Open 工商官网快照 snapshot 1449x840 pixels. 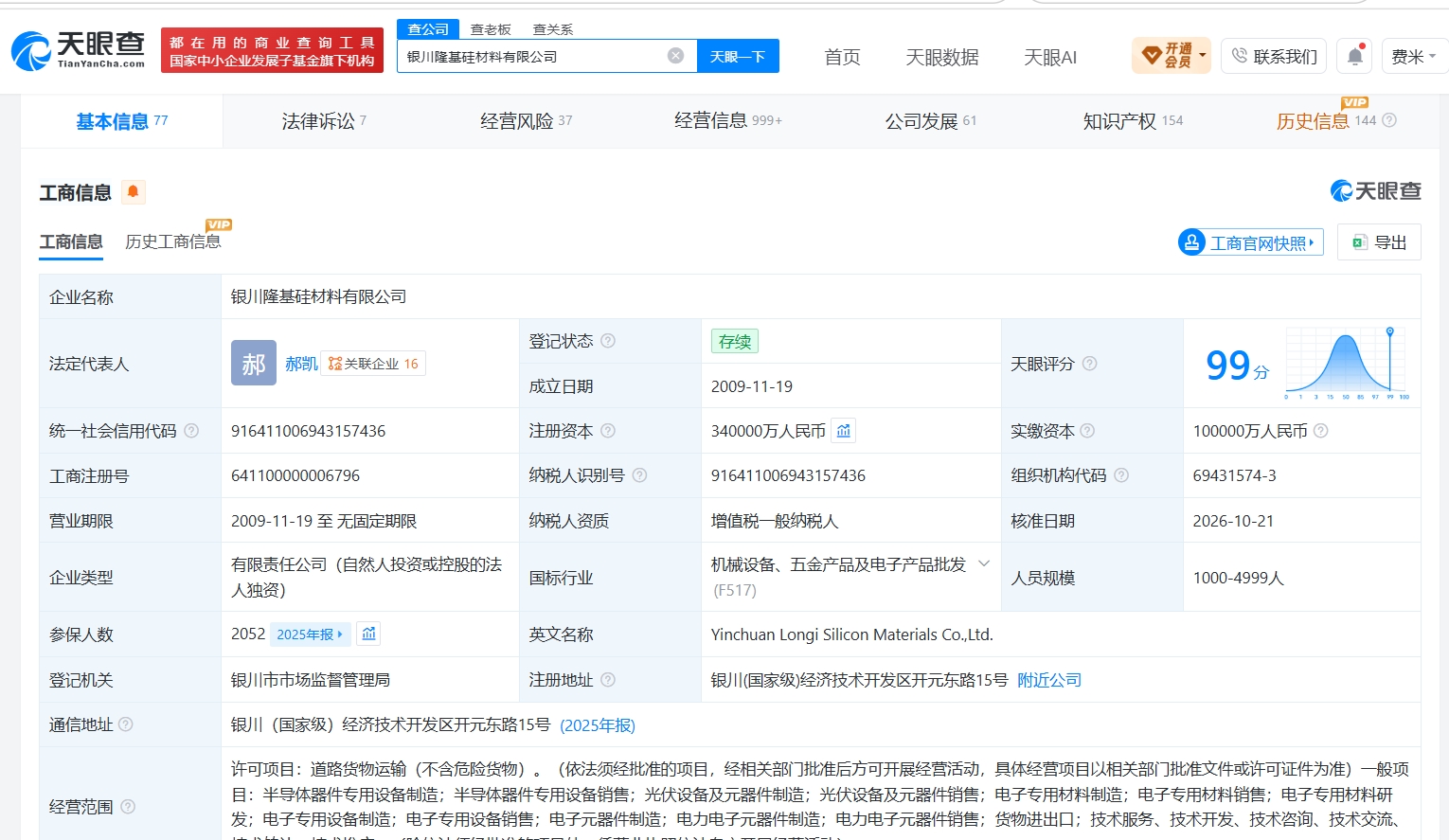pyautogui.click(x=1251, y=242)
